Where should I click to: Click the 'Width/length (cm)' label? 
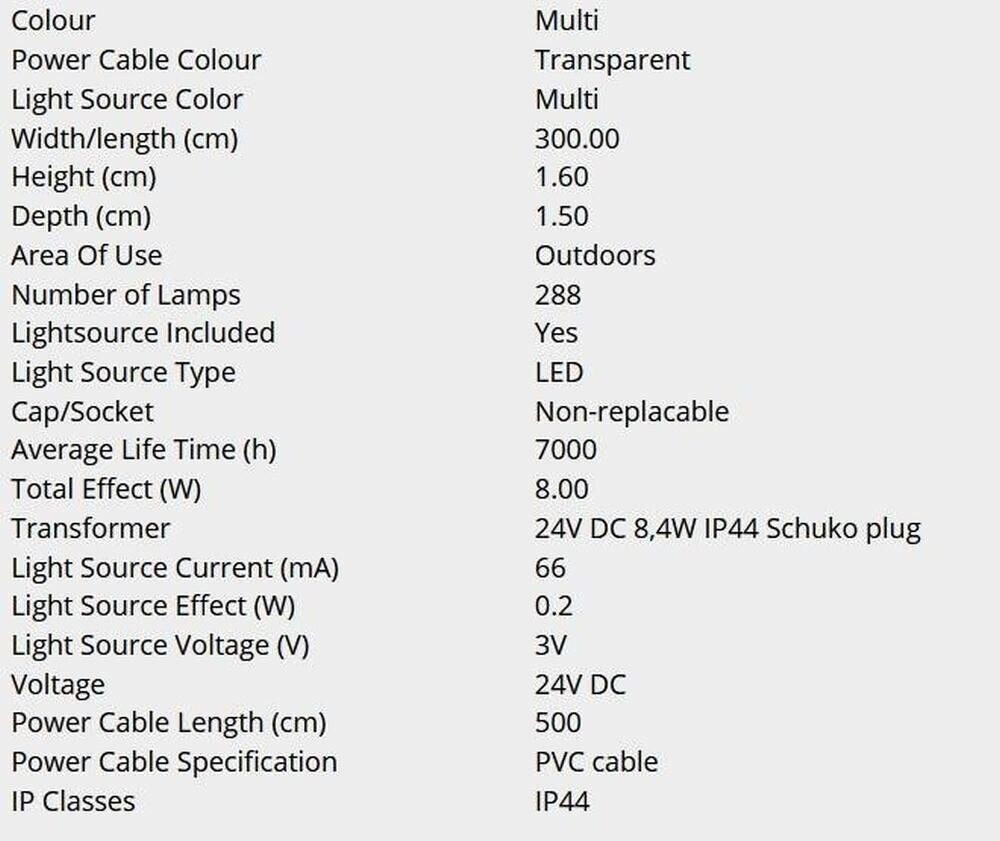[124, 138]
